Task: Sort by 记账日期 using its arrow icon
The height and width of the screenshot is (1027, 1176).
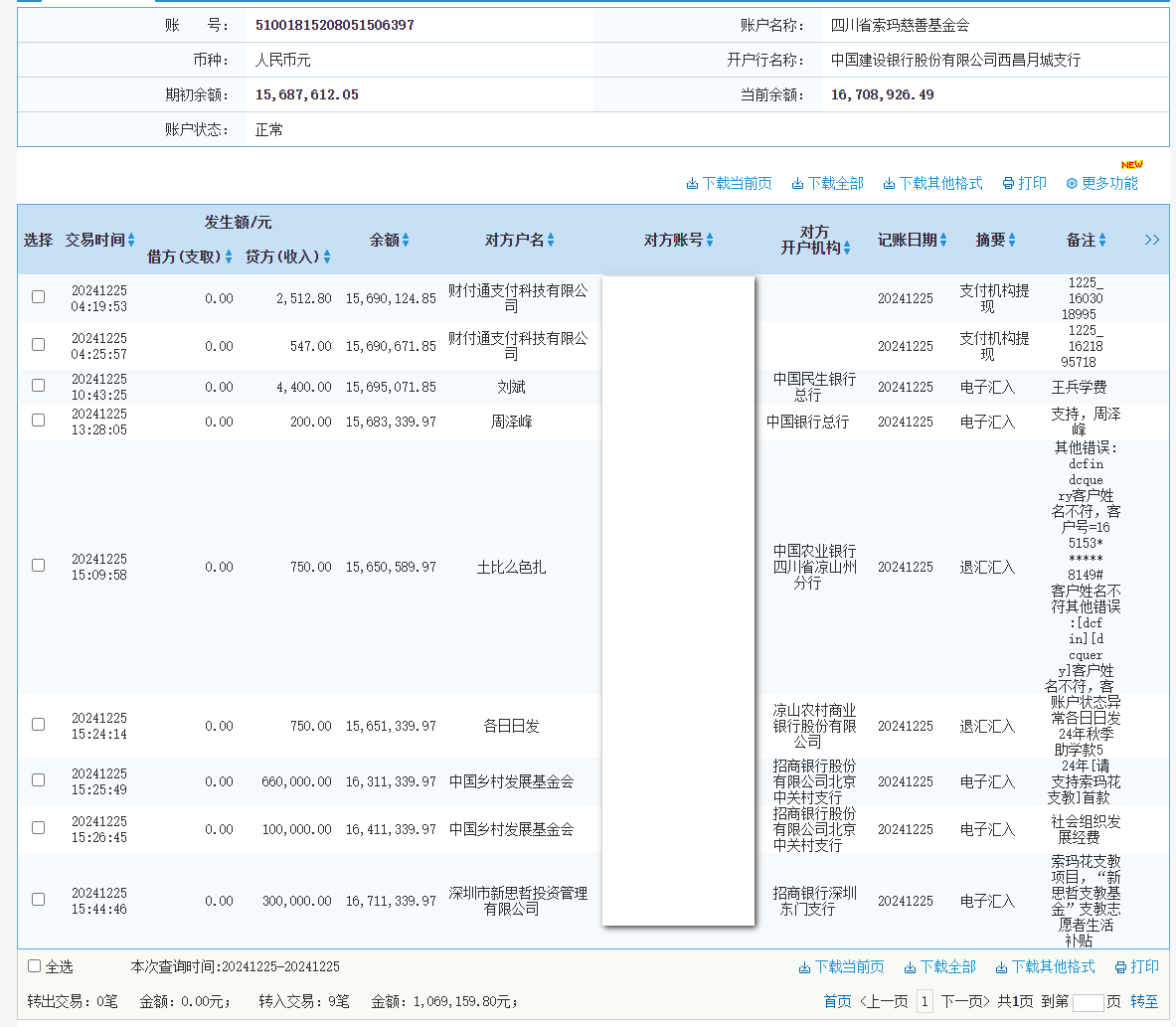Action: click(x=943, y=240)
